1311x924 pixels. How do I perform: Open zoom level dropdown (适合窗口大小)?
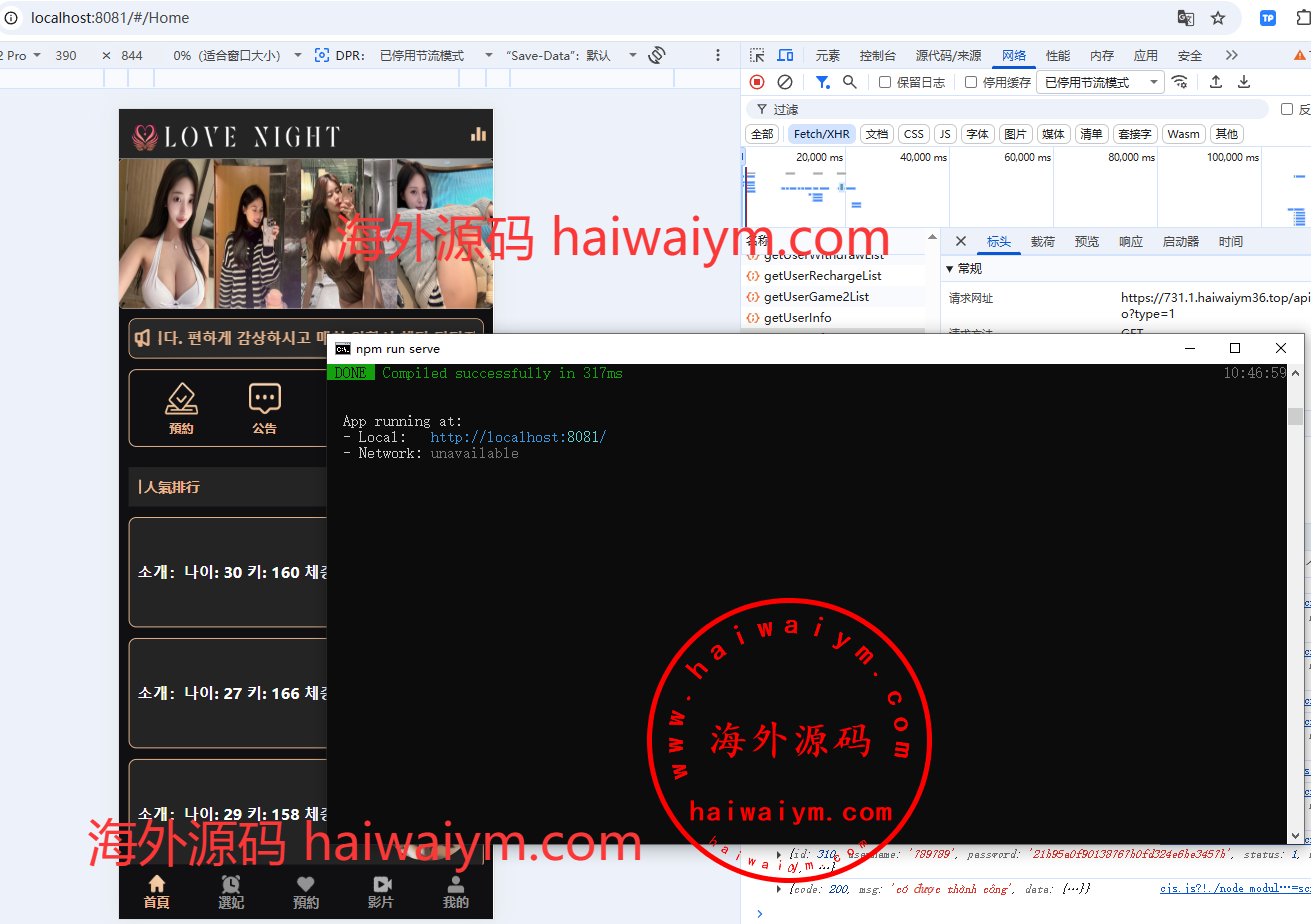(x=238, y=56)
